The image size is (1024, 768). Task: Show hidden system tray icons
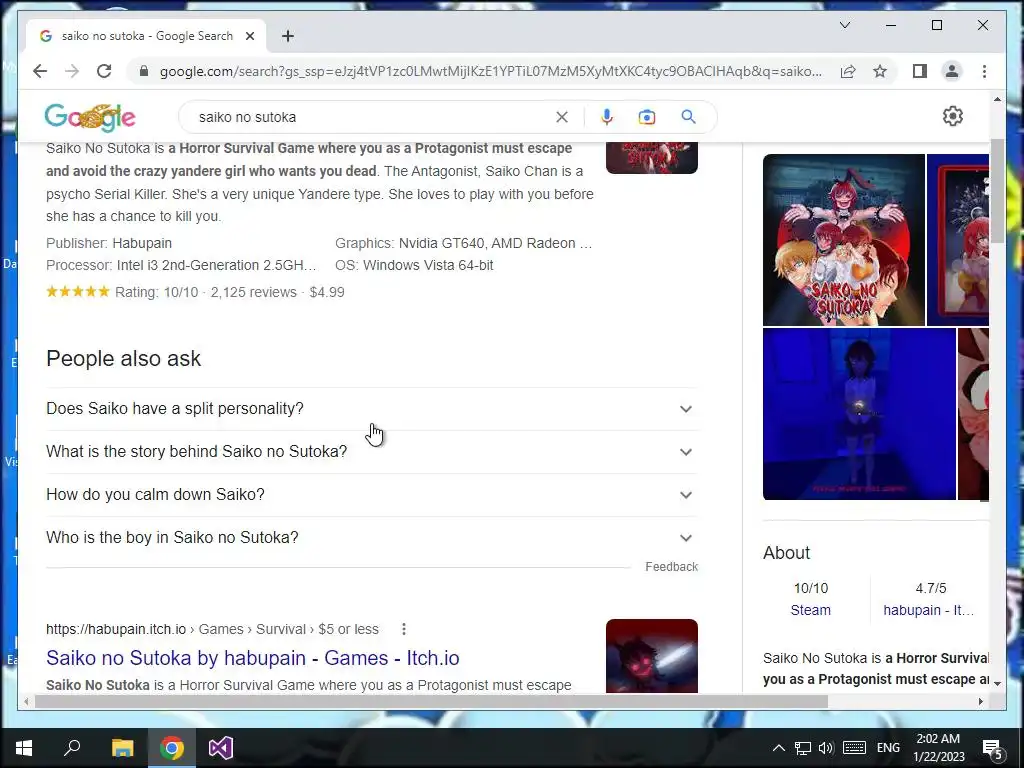pos(778,748)
